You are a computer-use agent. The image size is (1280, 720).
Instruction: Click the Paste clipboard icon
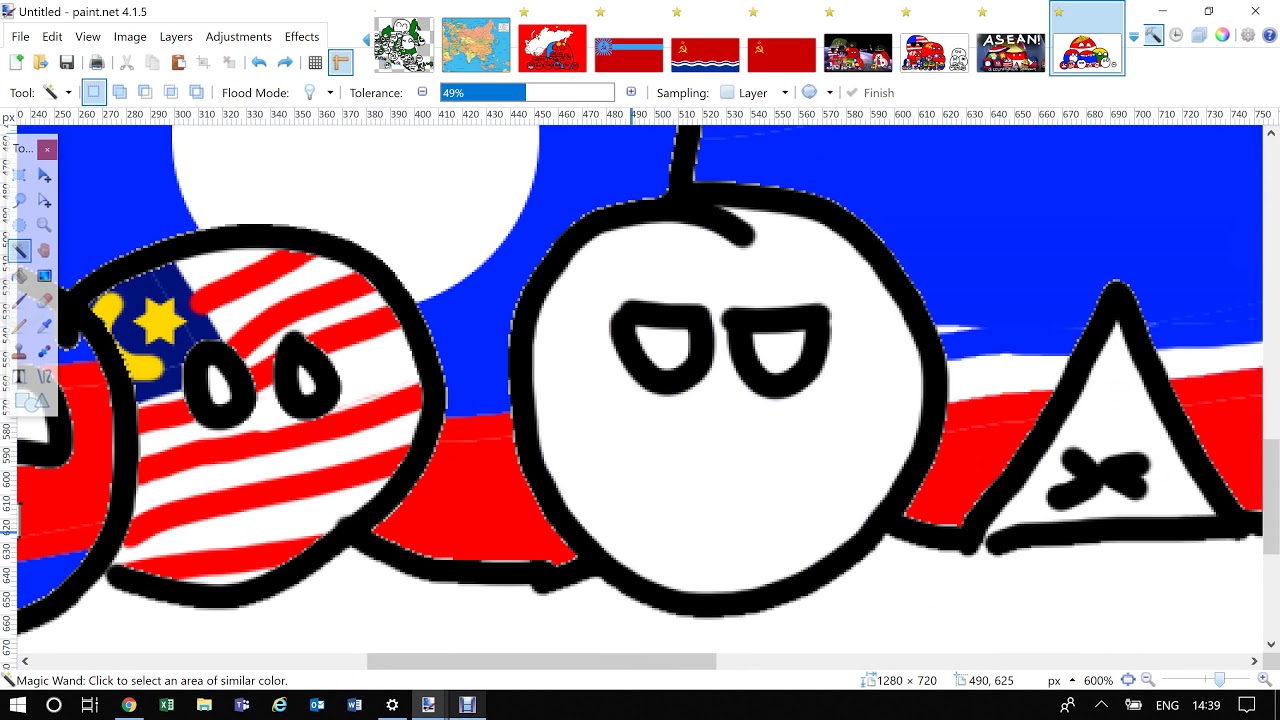pyautogui.click(x=178, y=62)
